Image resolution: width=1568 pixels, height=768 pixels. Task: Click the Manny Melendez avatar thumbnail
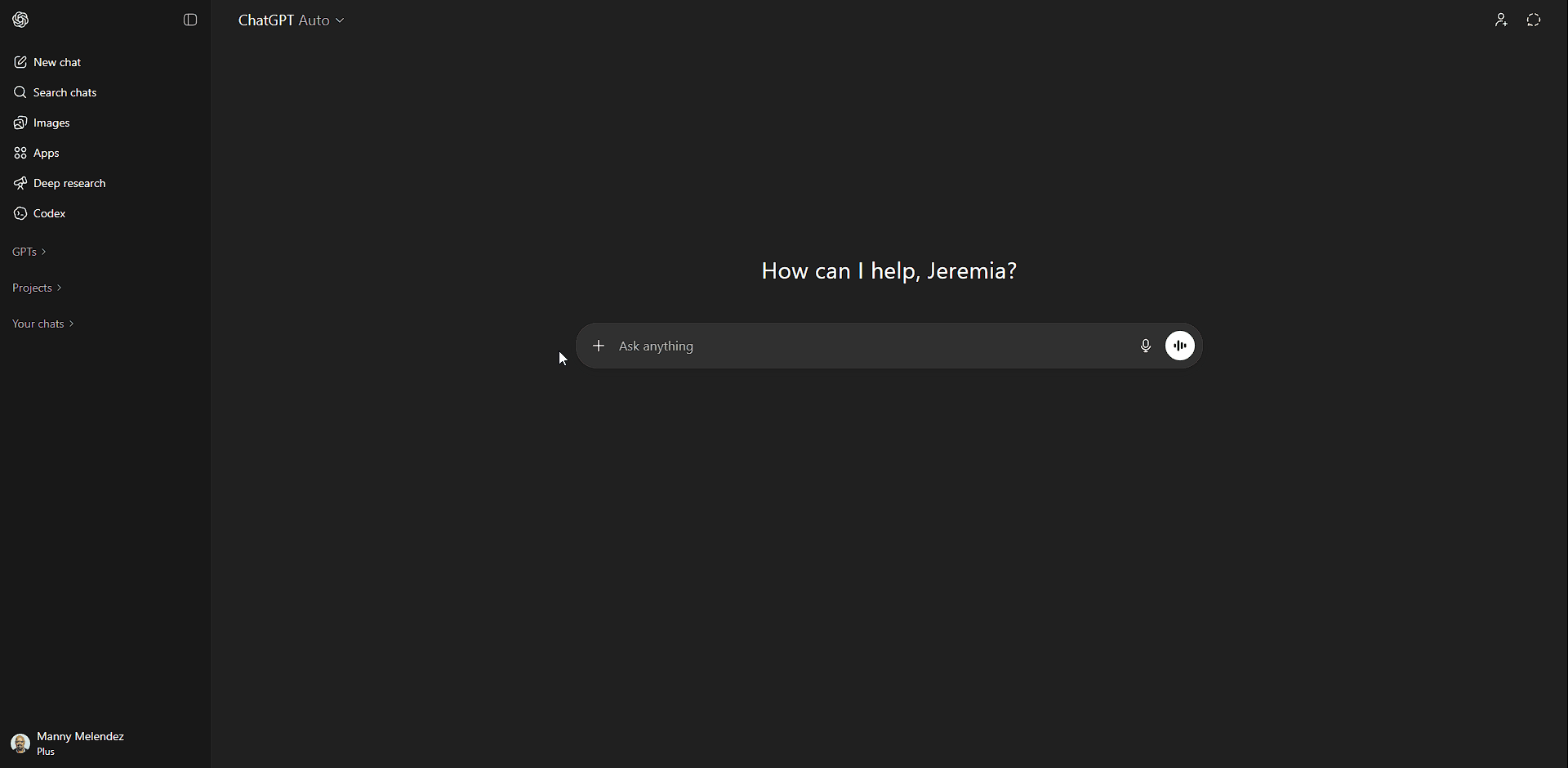pyautogui.click(x=20, y=743)
